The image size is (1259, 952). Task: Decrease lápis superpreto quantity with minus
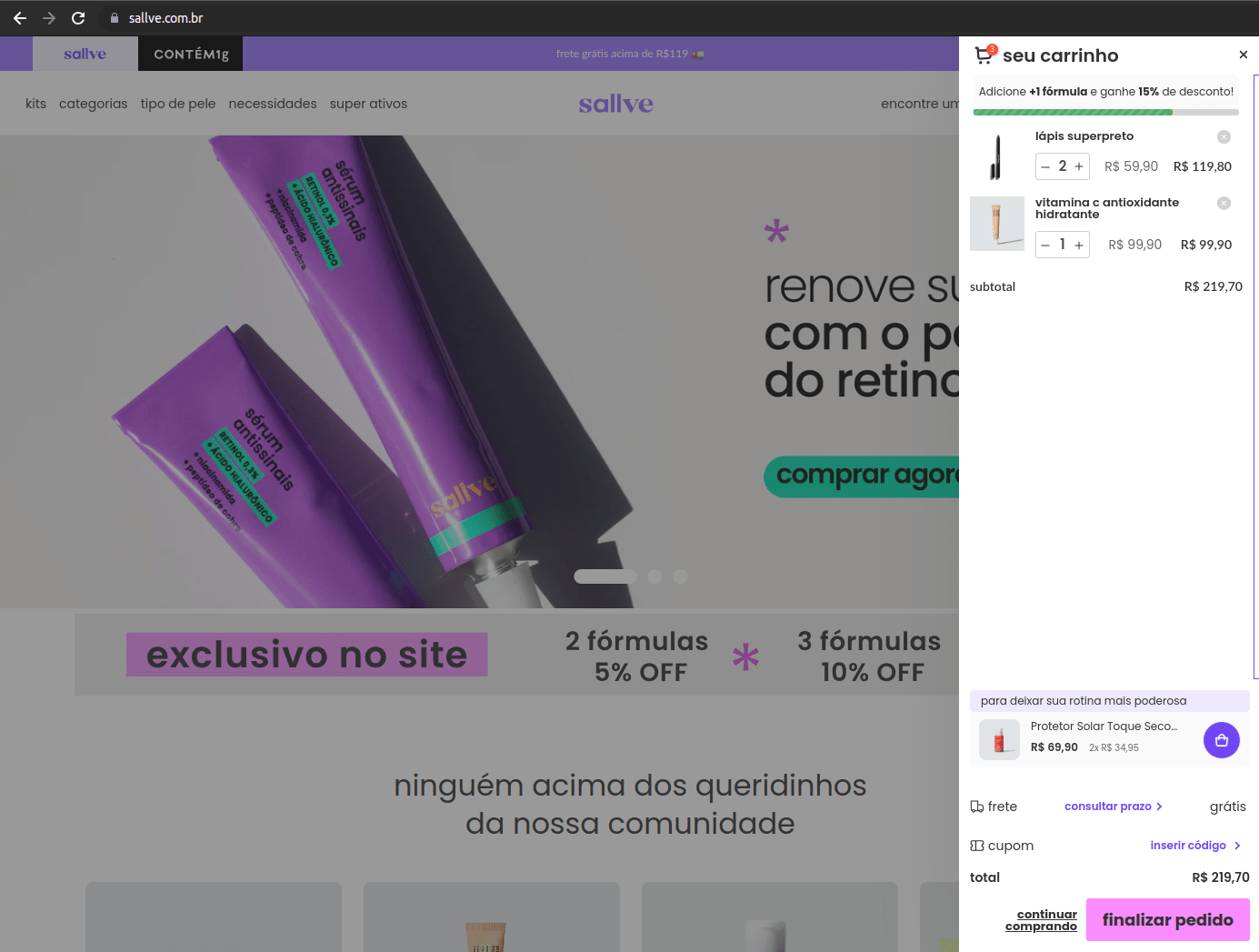point(1045,166)
